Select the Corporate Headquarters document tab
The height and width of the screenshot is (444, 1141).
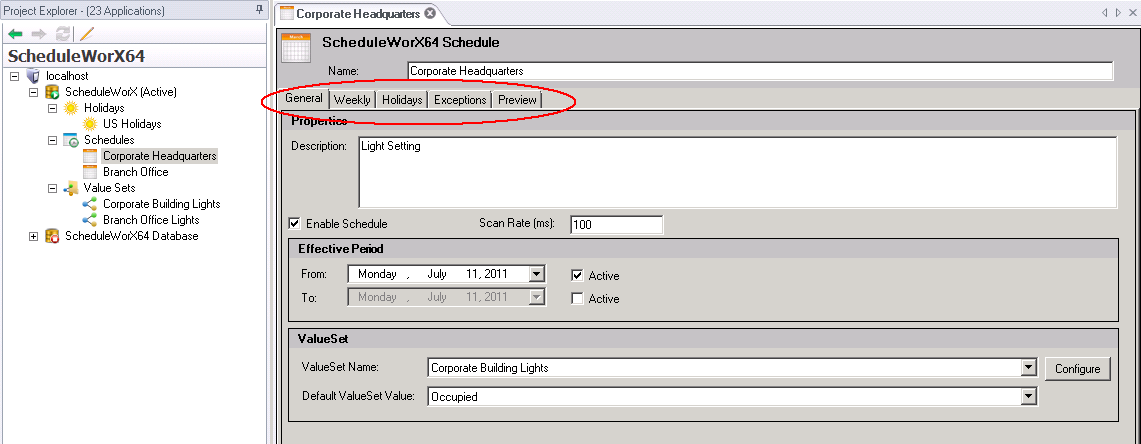pos(357,13)
